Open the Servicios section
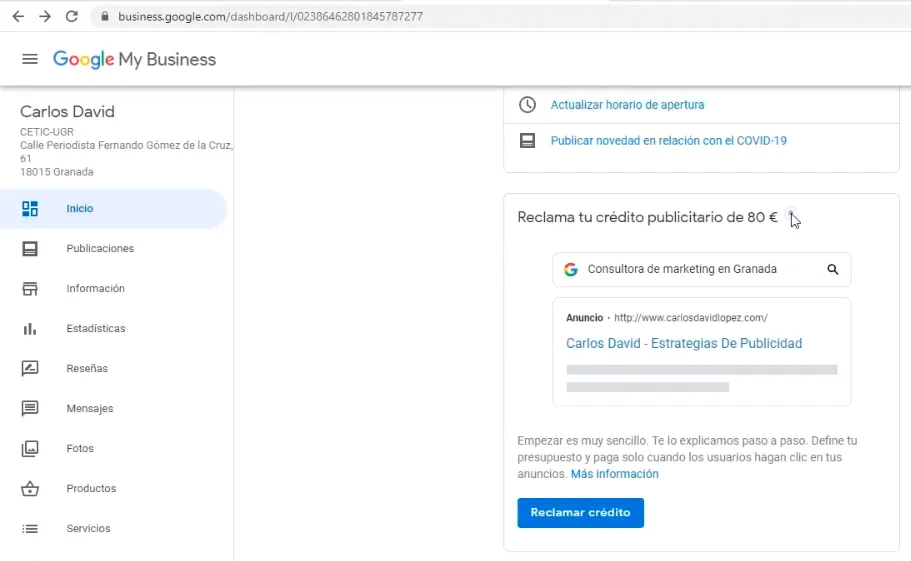 click(x=88, y=528)
